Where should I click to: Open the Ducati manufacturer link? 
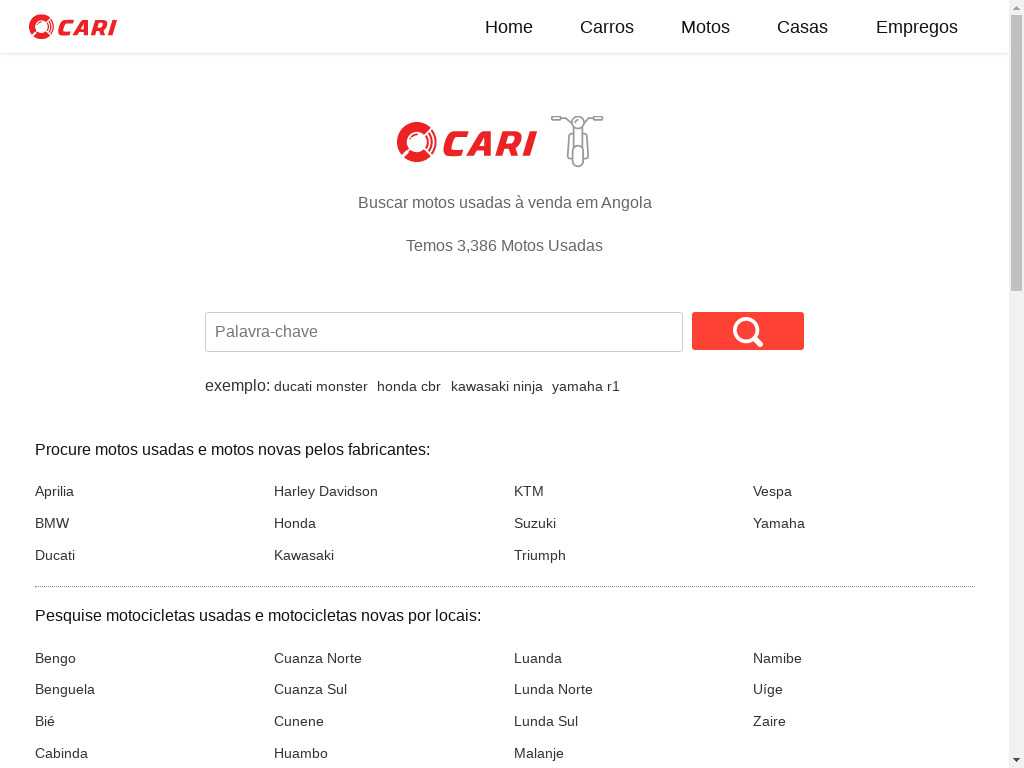[x=55, y=555]
